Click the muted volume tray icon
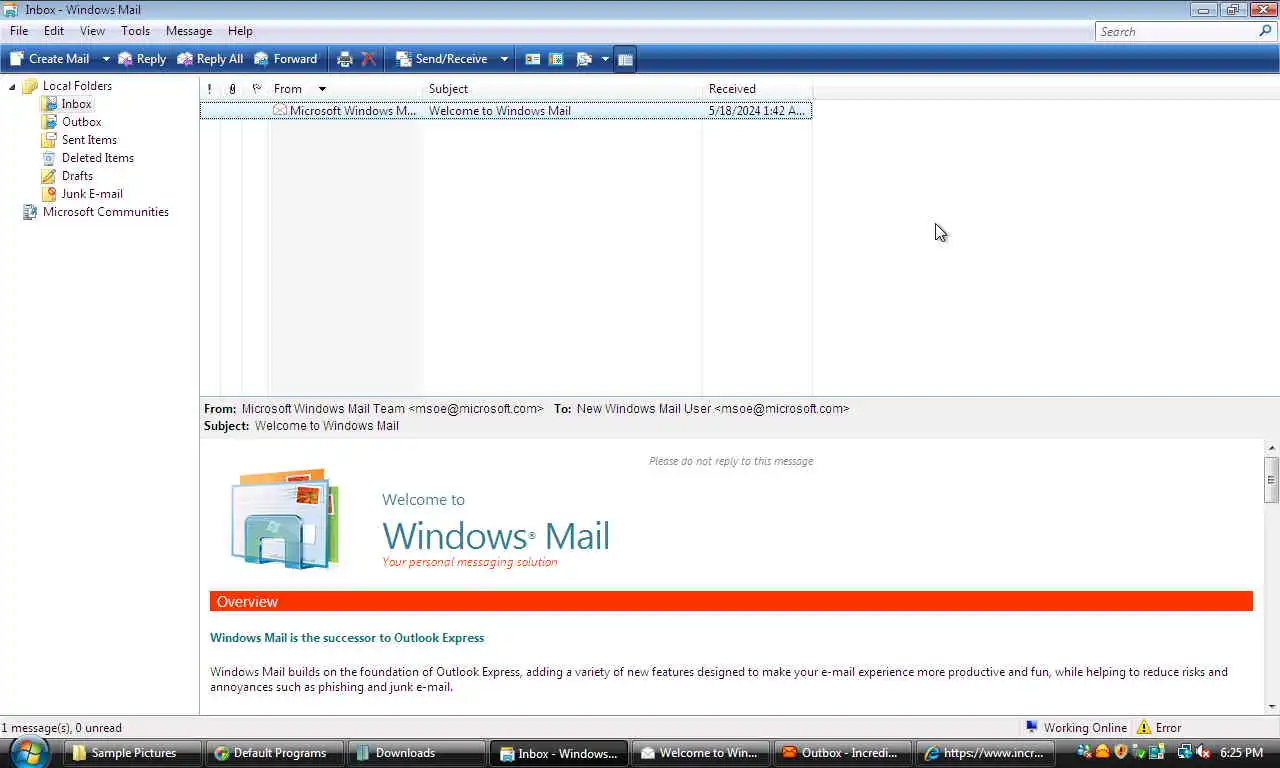 coord(1203,752)
